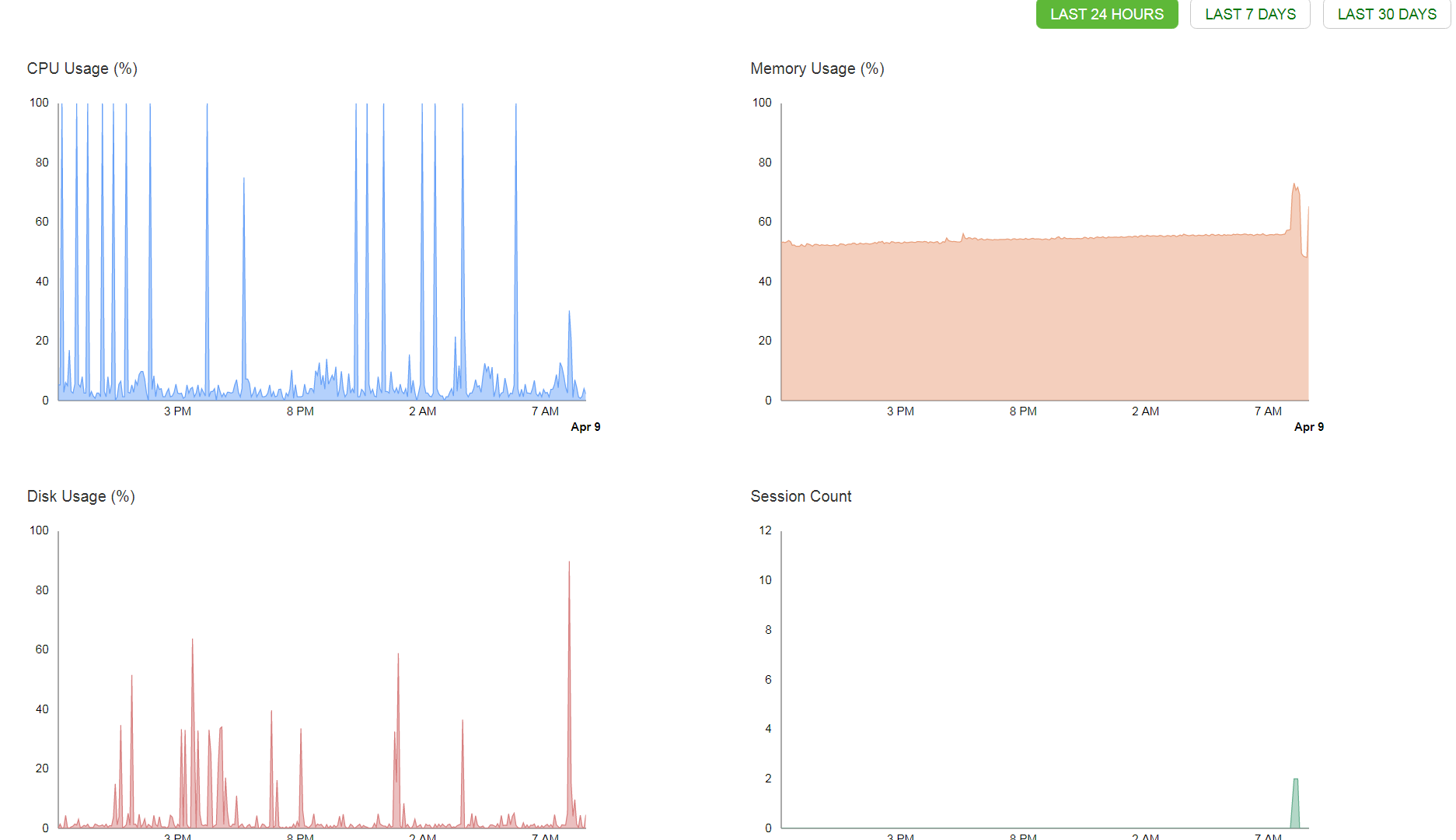This screenshot has width=1456, height=840.
Task: Click the Memory Usage (%) chart title
Action: point(817,68)
